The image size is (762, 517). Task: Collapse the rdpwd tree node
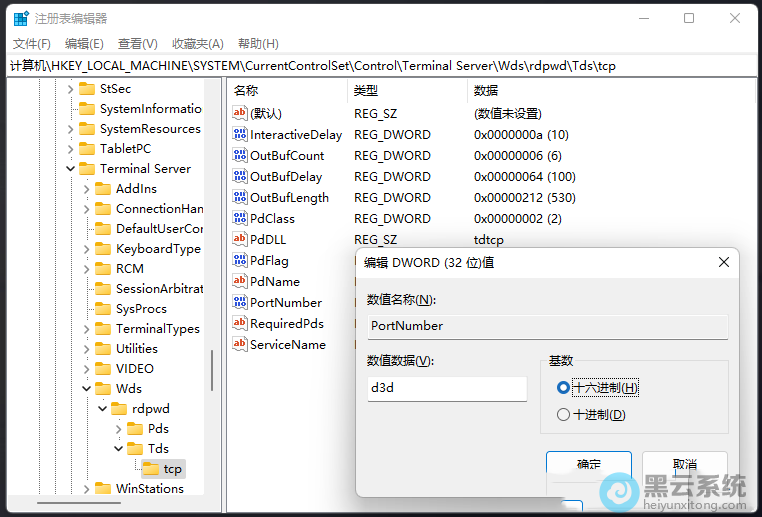102,409
